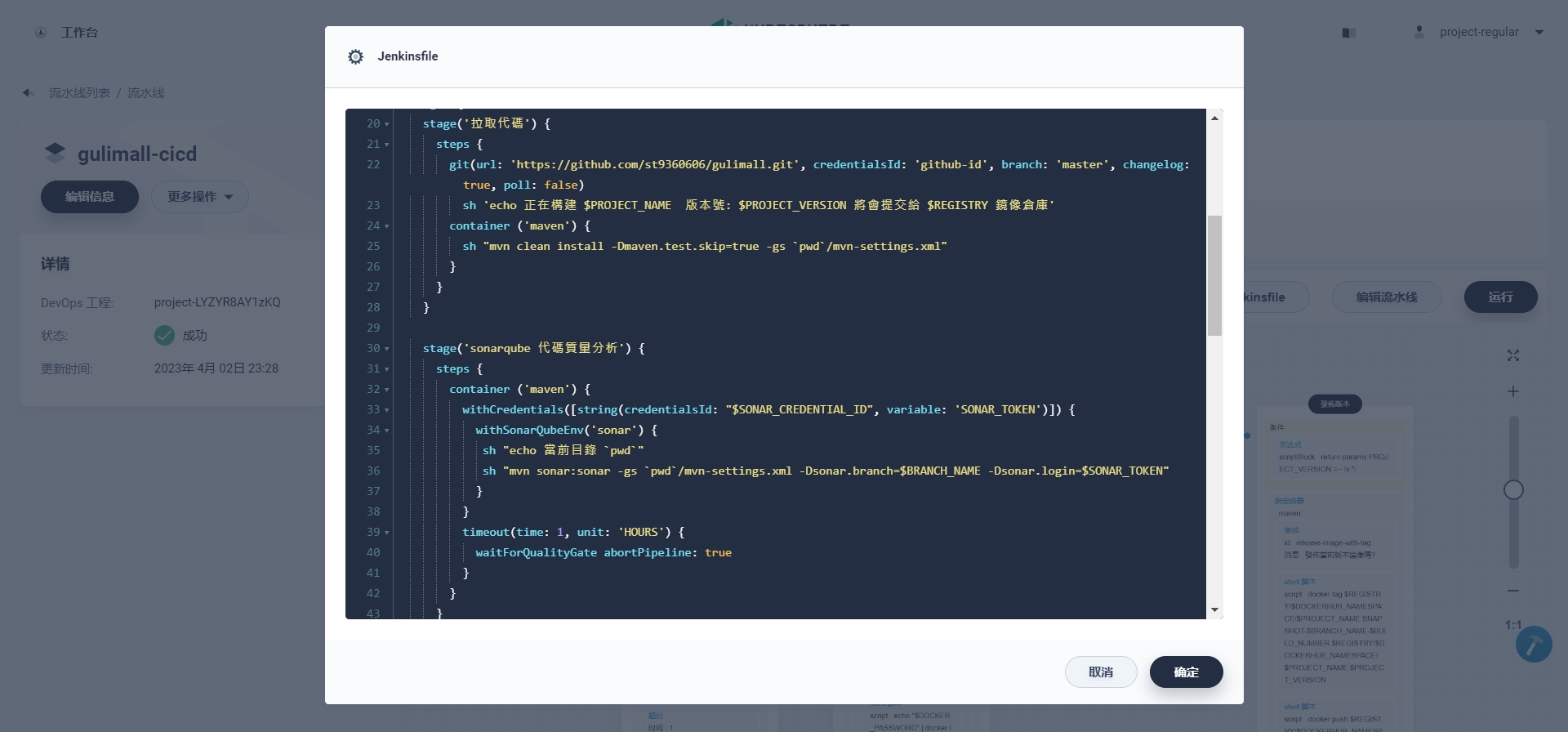The height and width of the screenshot is (732, 1568).
Task: Zoom in with the plus icon
Action: (x=1513, y=391)
